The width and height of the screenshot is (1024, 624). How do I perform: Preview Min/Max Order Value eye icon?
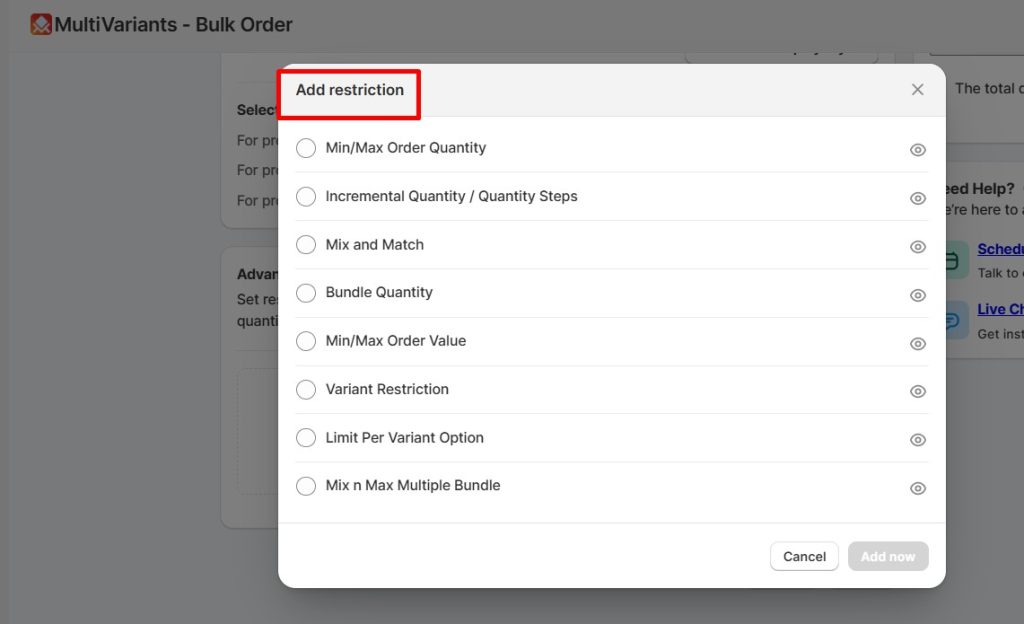tap(917, 343)
